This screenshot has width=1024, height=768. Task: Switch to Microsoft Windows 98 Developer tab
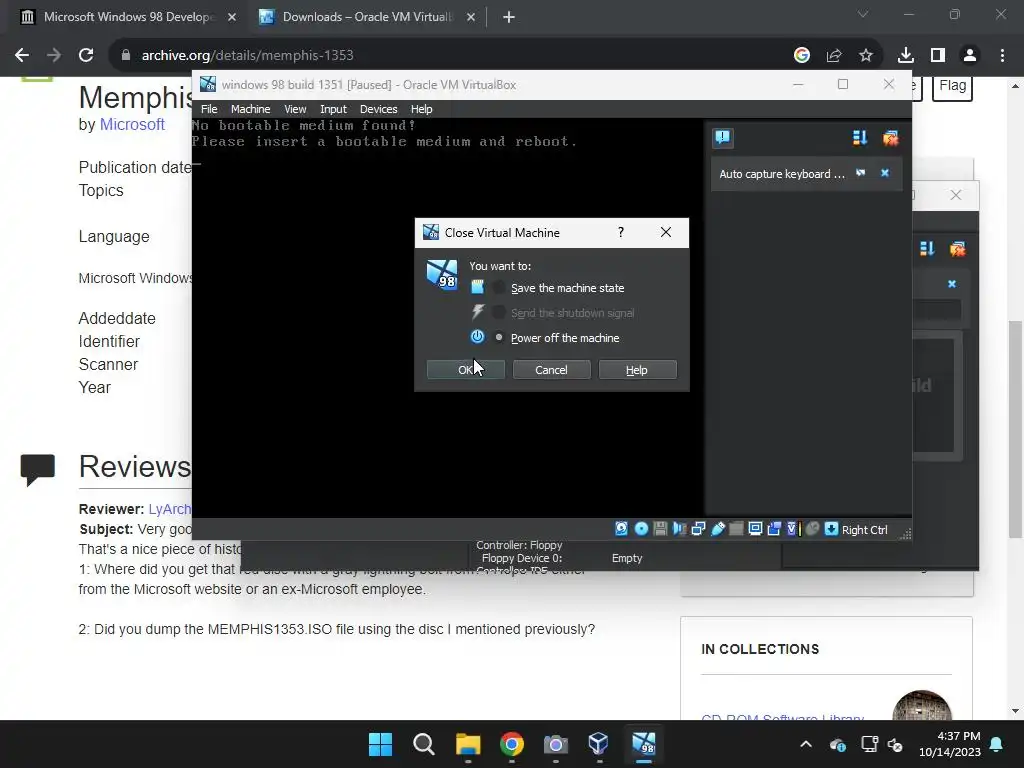[129, 17]
